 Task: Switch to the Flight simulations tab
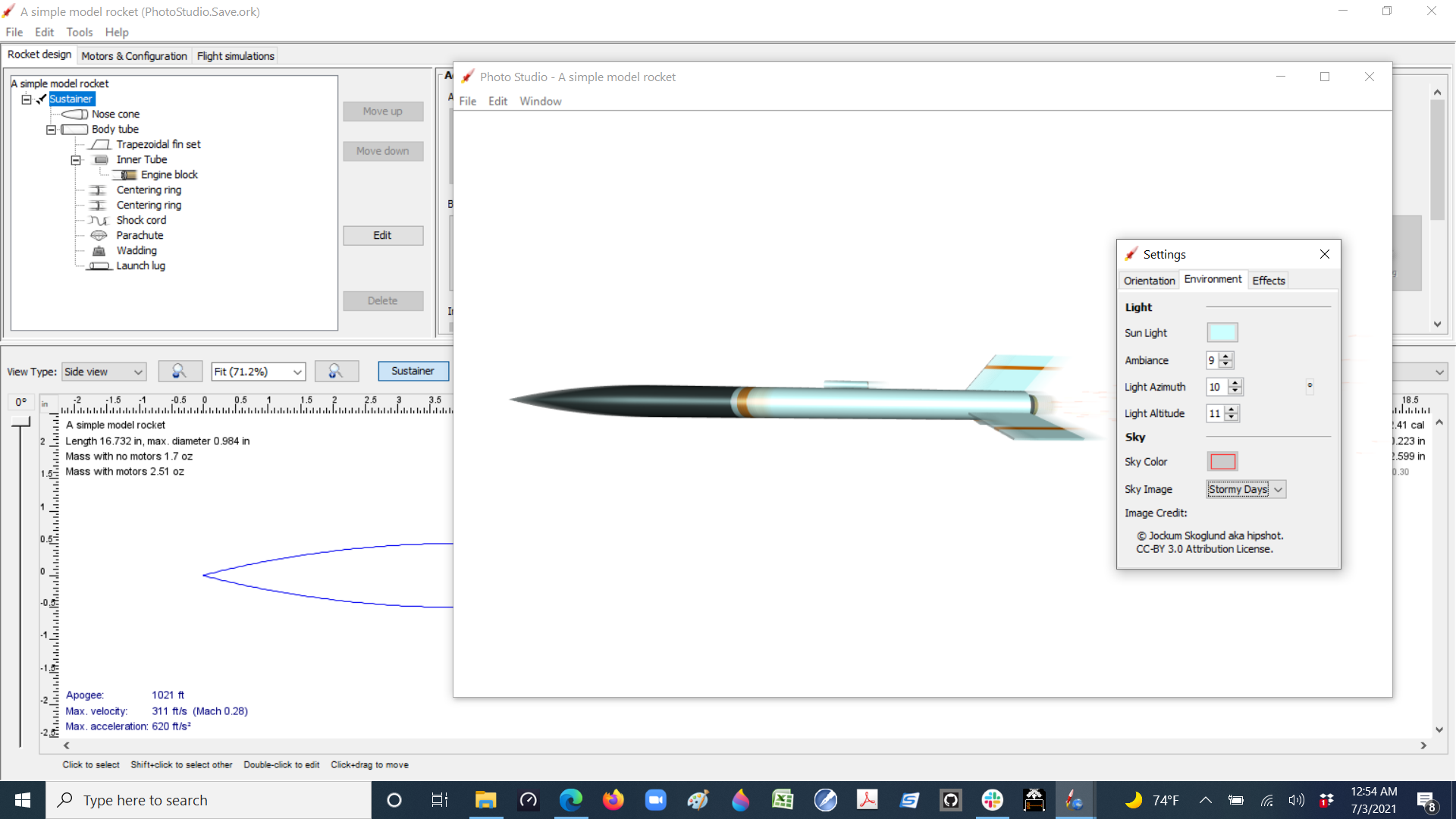[x=234, y=55]
